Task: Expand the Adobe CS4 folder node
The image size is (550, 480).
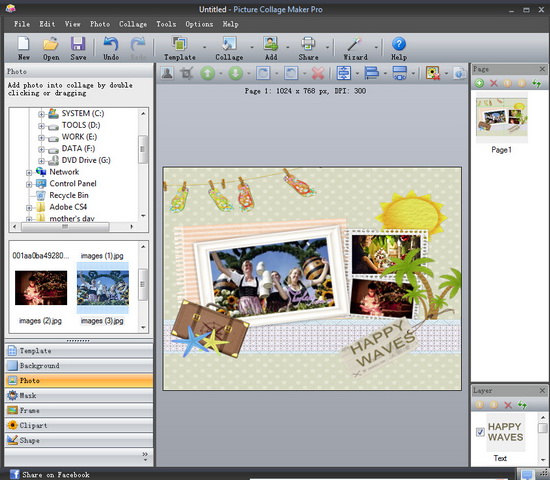Action: click(29, 208)
